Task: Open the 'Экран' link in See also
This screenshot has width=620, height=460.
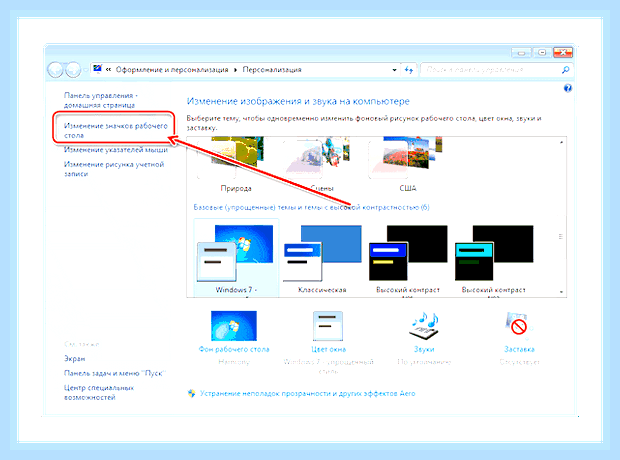Action: coord(75,359)
